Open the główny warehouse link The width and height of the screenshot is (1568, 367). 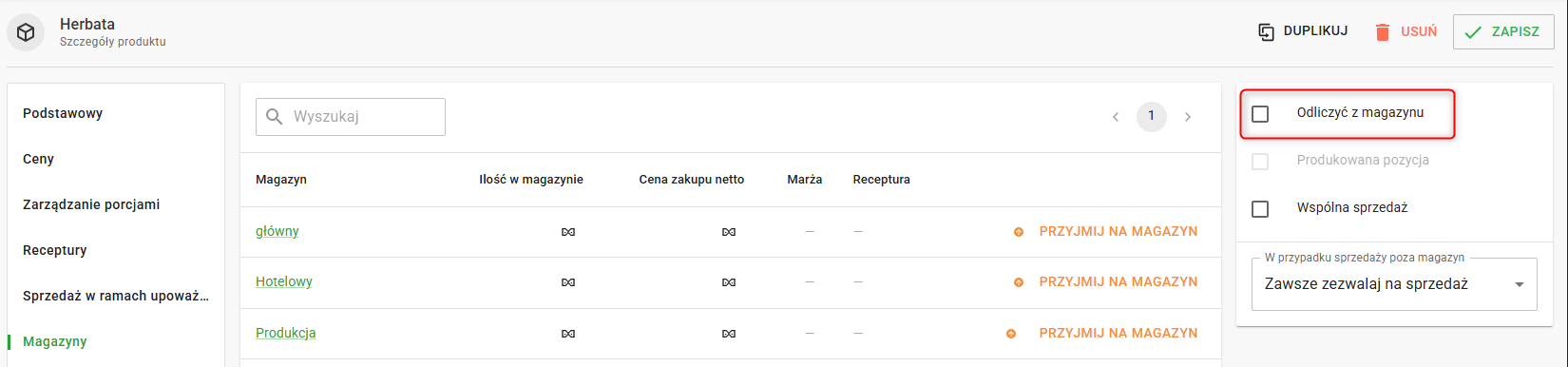277,231
